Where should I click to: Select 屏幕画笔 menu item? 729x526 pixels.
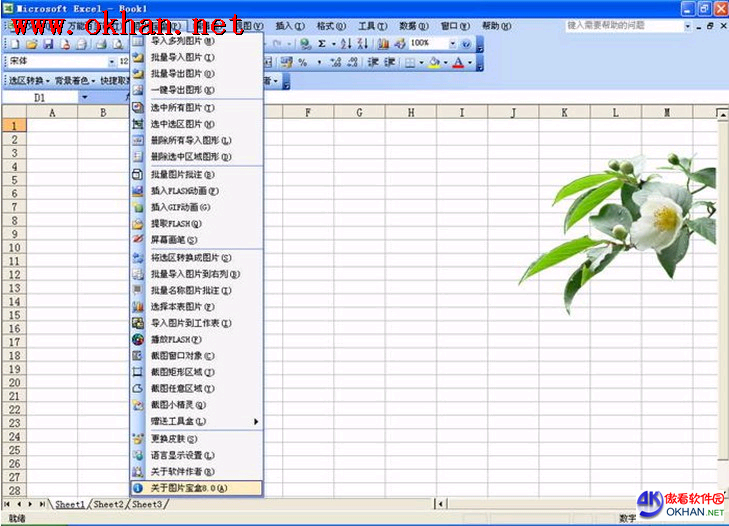point(173,240)
